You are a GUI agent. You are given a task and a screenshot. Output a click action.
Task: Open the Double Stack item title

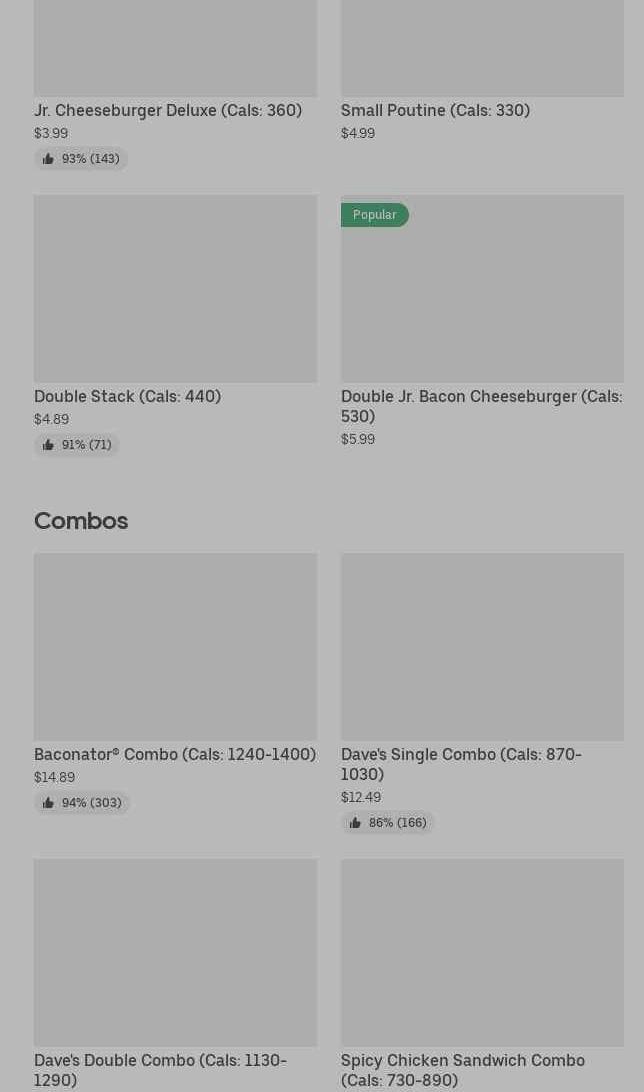click(127, 396)
